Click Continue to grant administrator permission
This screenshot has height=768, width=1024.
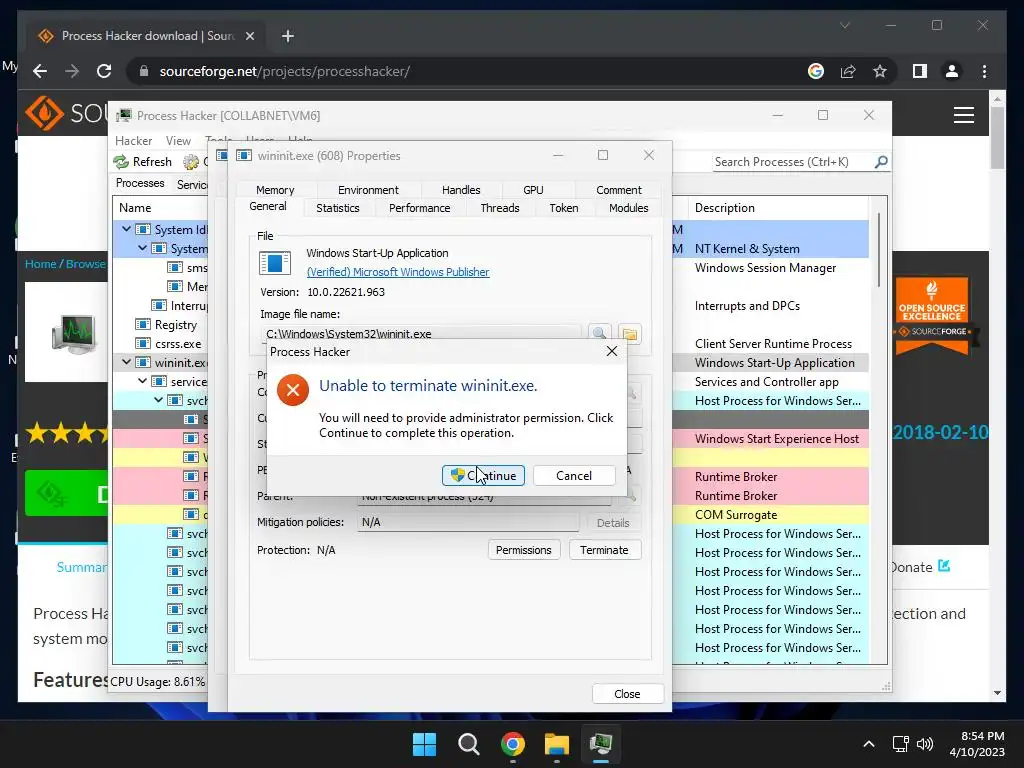coord(483,475)
